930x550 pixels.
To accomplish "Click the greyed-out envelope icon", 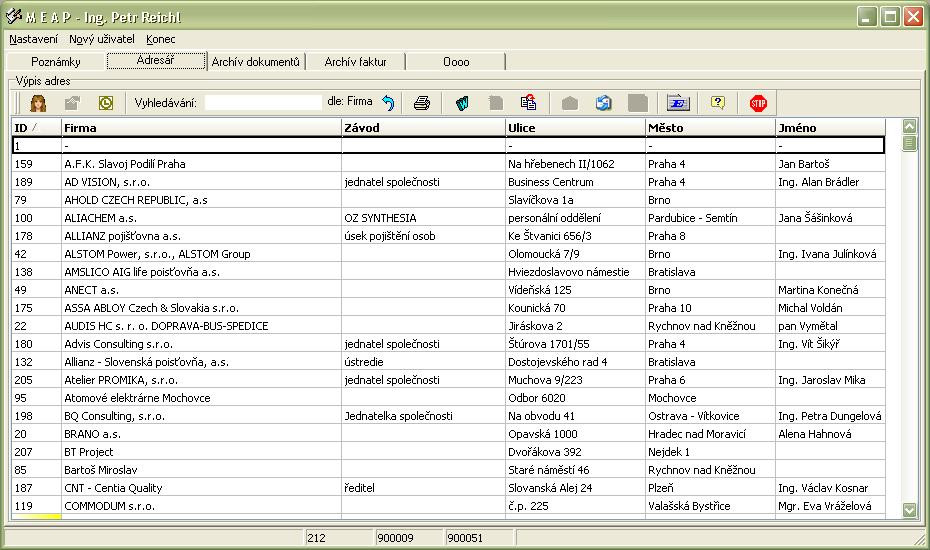I will 569,103.
